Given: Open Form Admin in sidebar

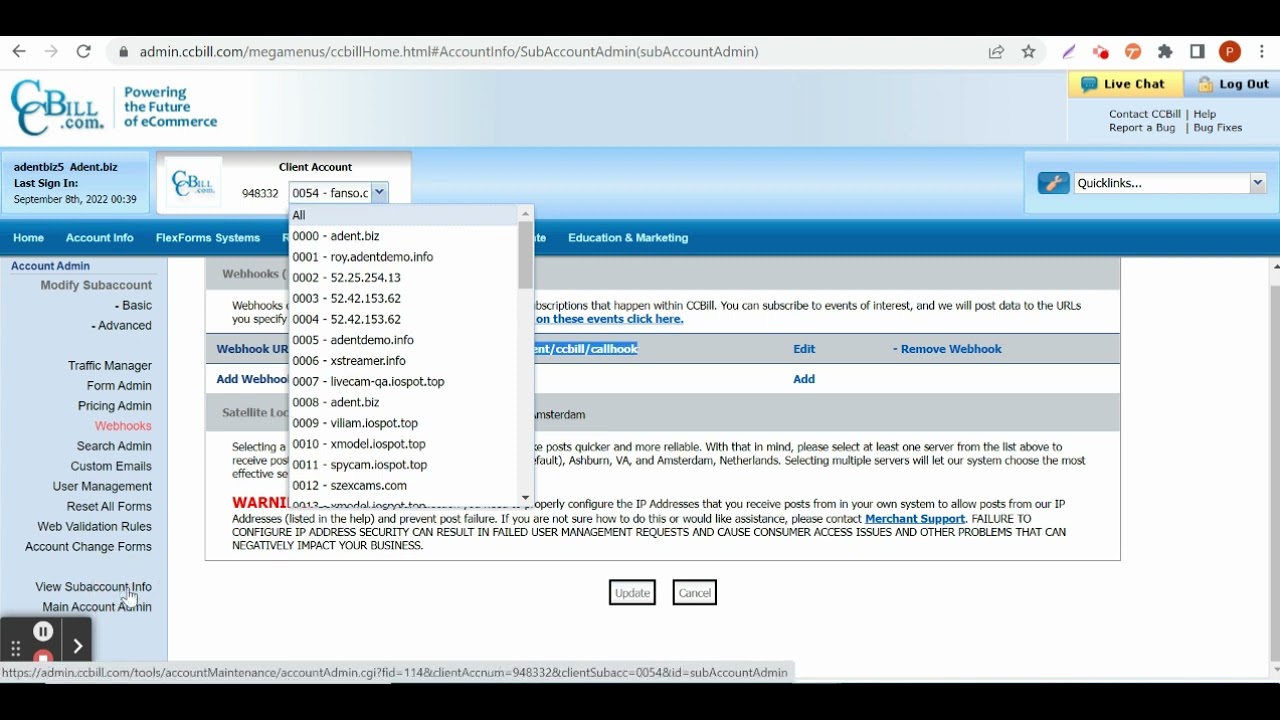Looking at the screenshot, I should tap(119, 386).
